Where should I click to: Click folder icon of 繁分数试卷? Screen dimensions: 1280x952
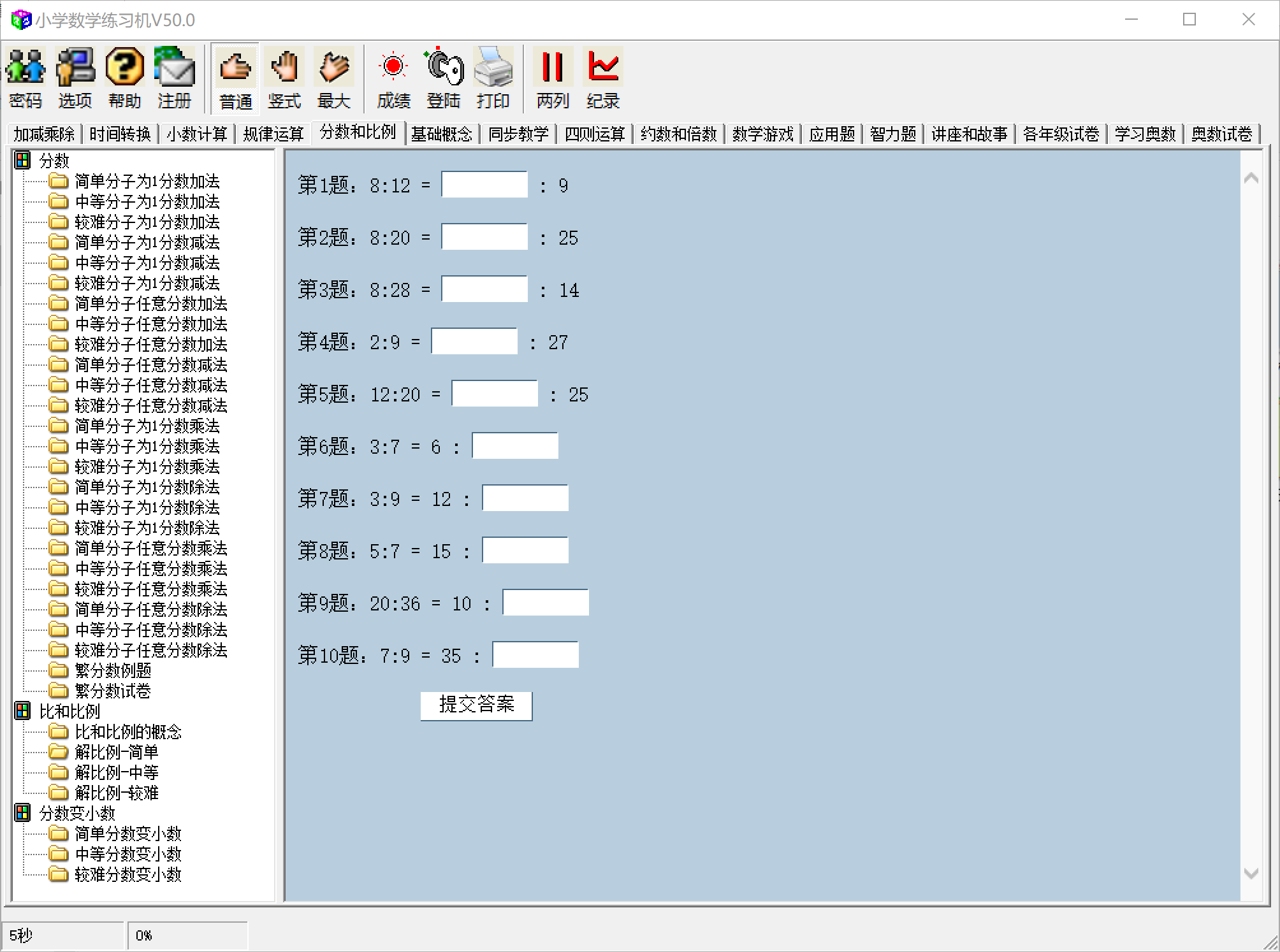click(x=59, y=690)
